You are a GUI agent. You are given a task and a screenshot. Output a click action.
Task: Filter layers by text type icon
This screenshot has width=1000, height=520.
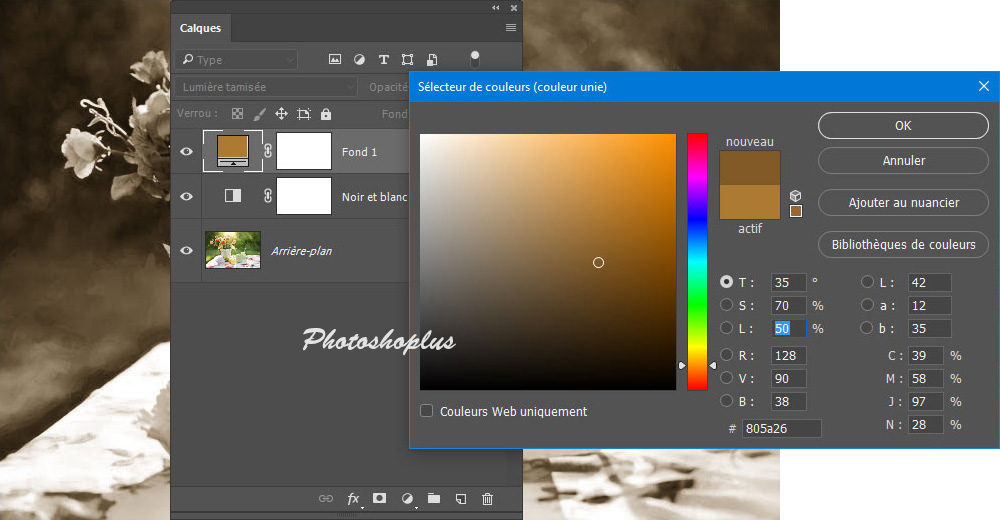click(x=383, y=60)
